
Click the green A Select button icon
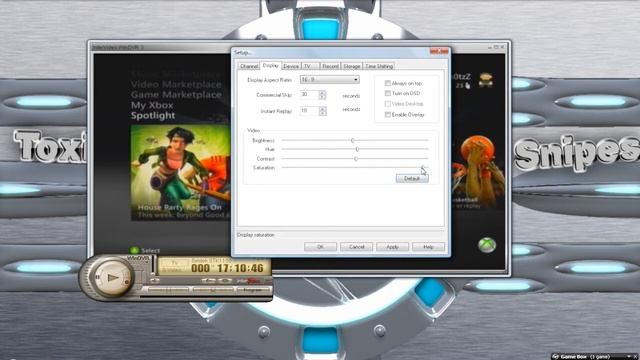[x=134, y=250]
